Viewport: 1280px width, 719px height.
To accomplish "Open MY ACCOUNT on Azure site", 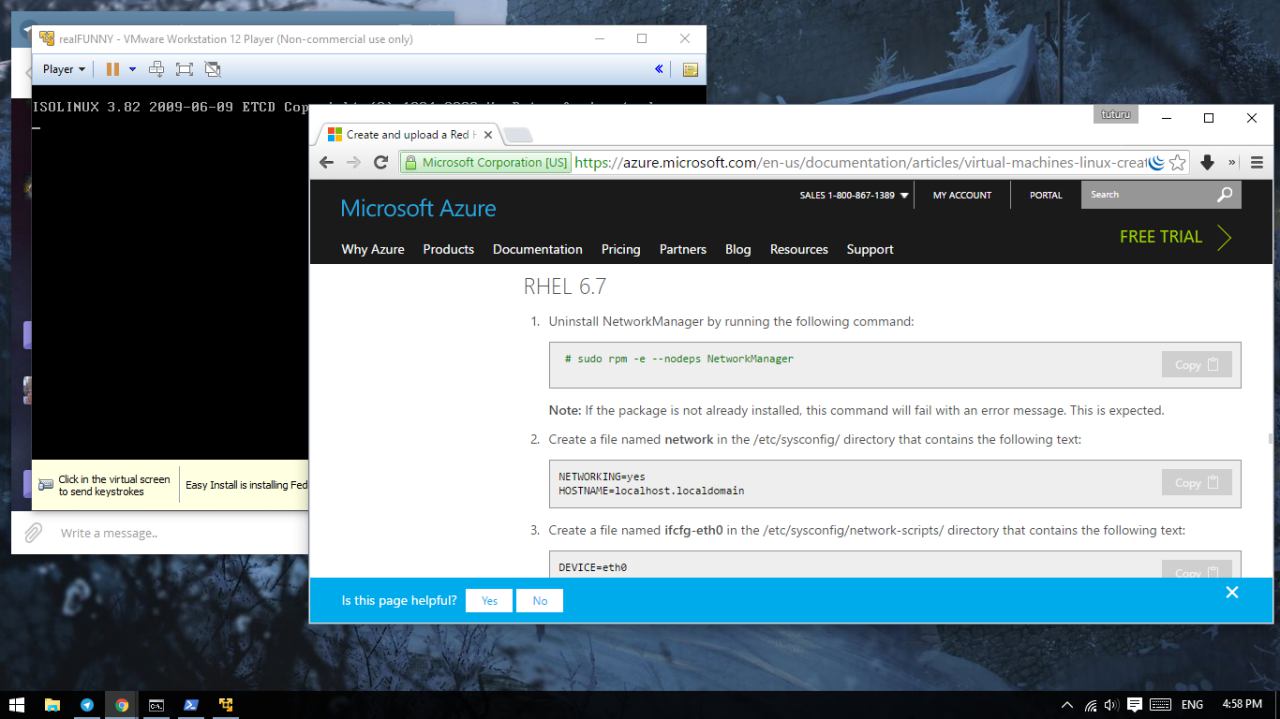I will click(x=962, y=195).
